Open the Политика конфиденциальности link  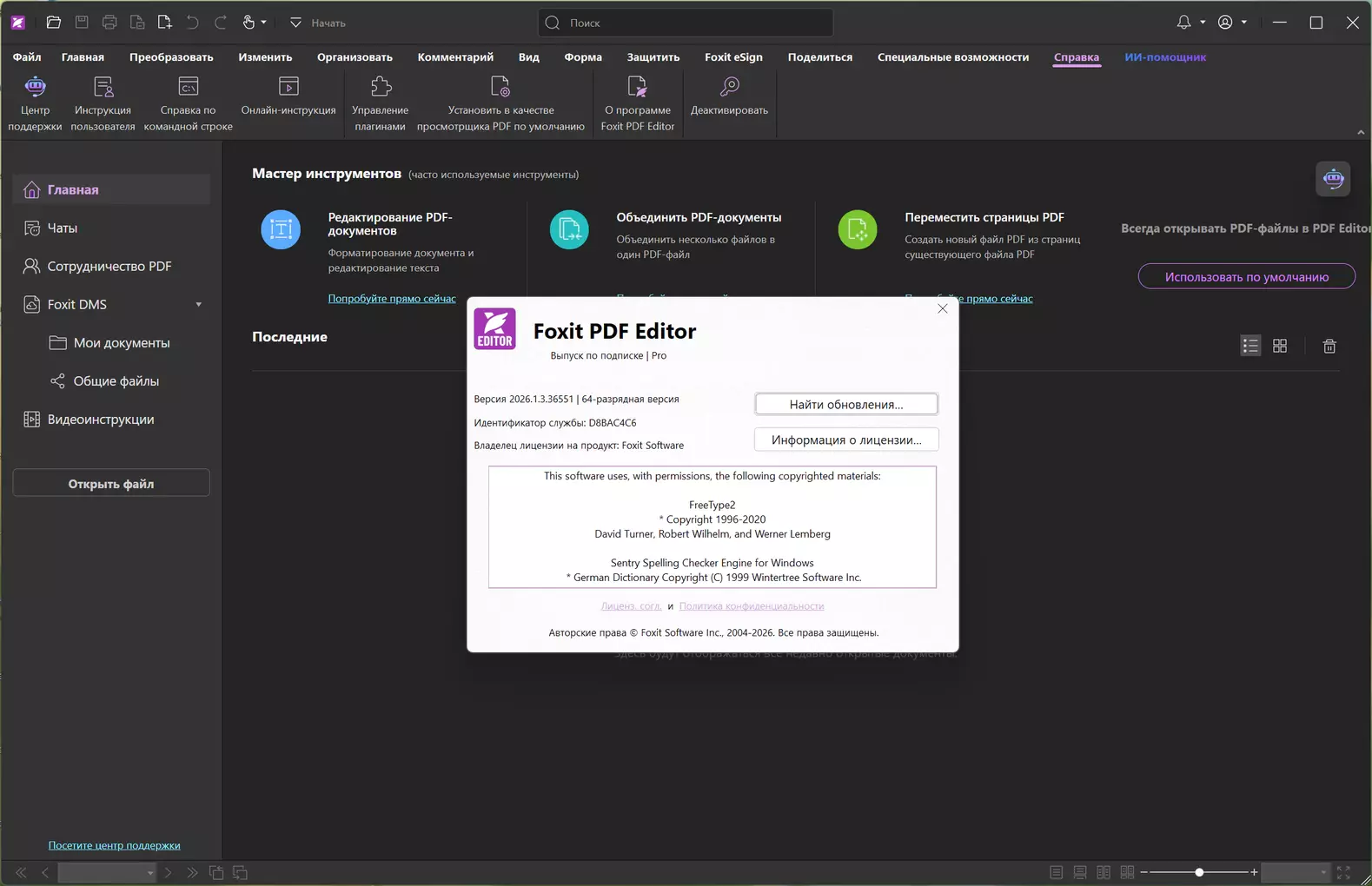pyautogui.click(x=752, y=605)
